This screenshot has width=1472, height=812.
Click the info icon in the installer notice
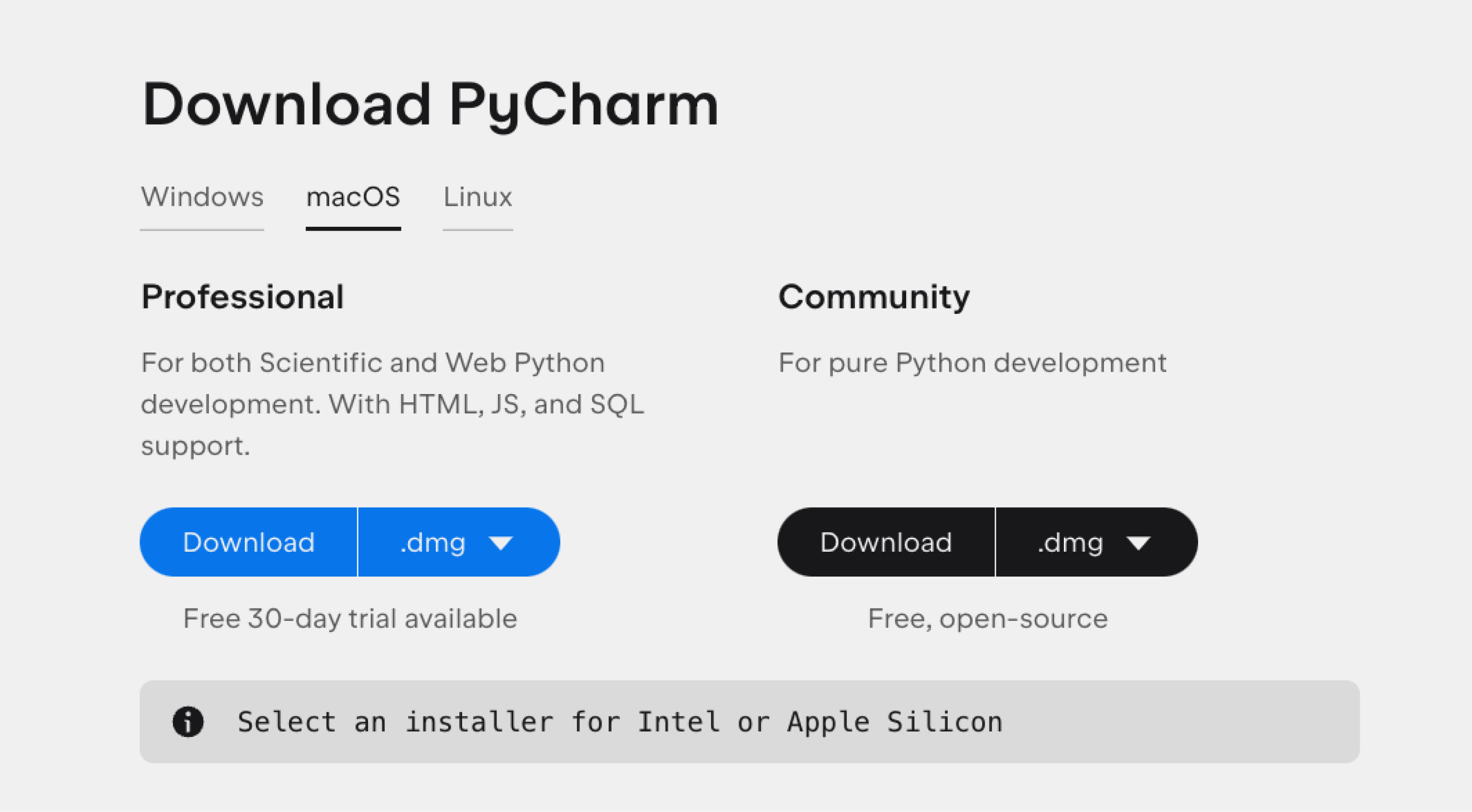coord(188,722)
